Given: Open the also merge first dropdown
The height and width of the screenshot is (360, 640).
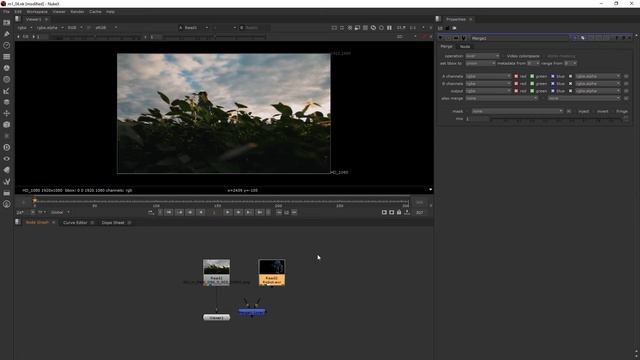Looking at the screenshot, I should (502, 98).
